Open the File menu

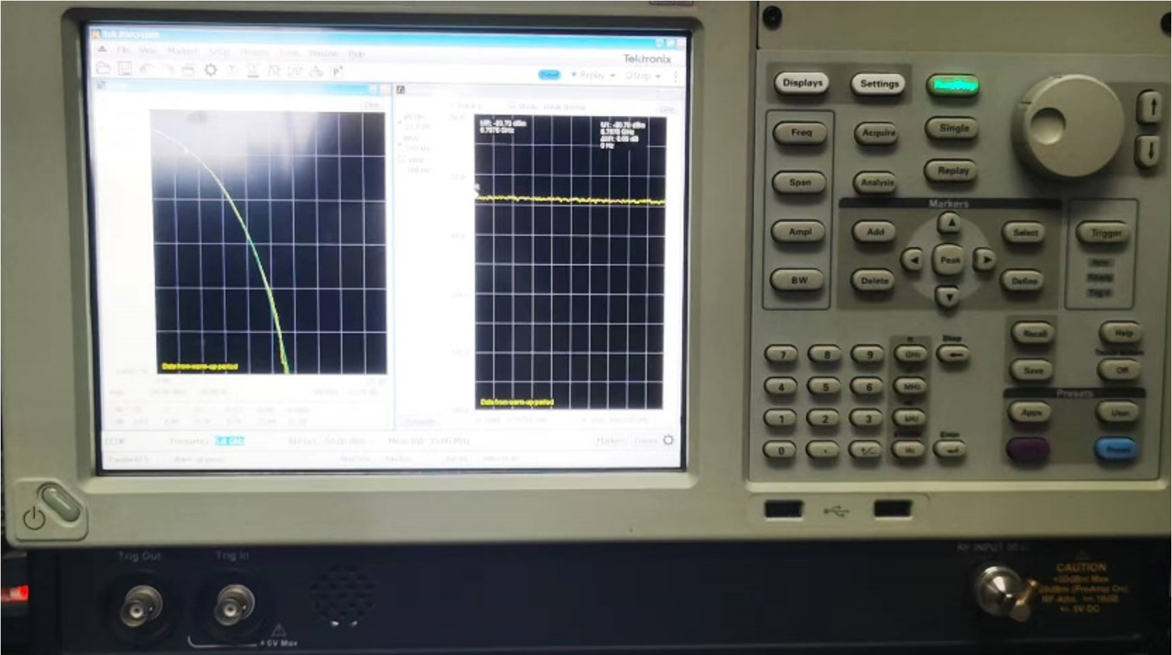124,52
